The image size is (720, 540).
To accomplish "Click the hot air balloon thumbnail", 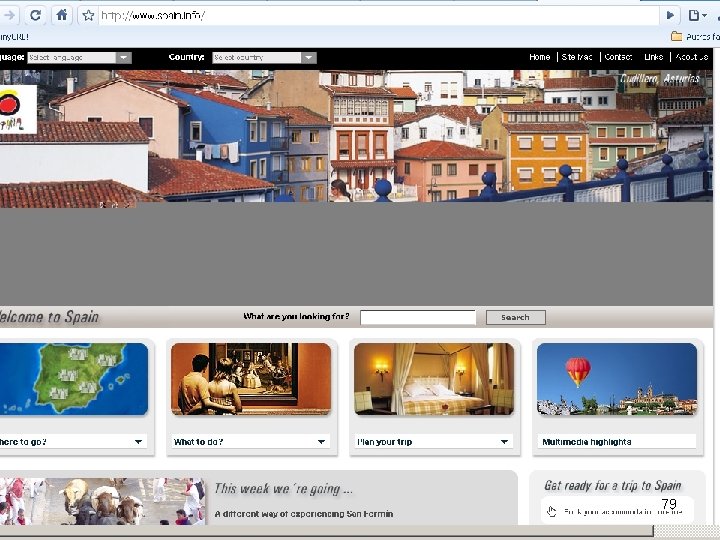I will click(x=617, y=379).
